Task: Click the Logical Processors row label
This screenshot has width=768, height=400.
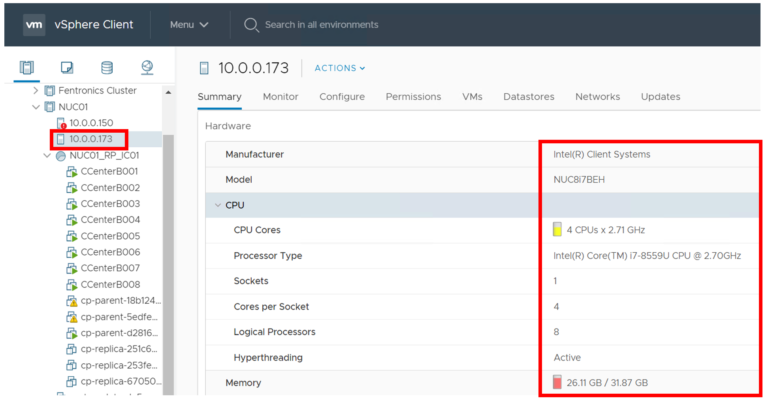Action: pos(274,332)
